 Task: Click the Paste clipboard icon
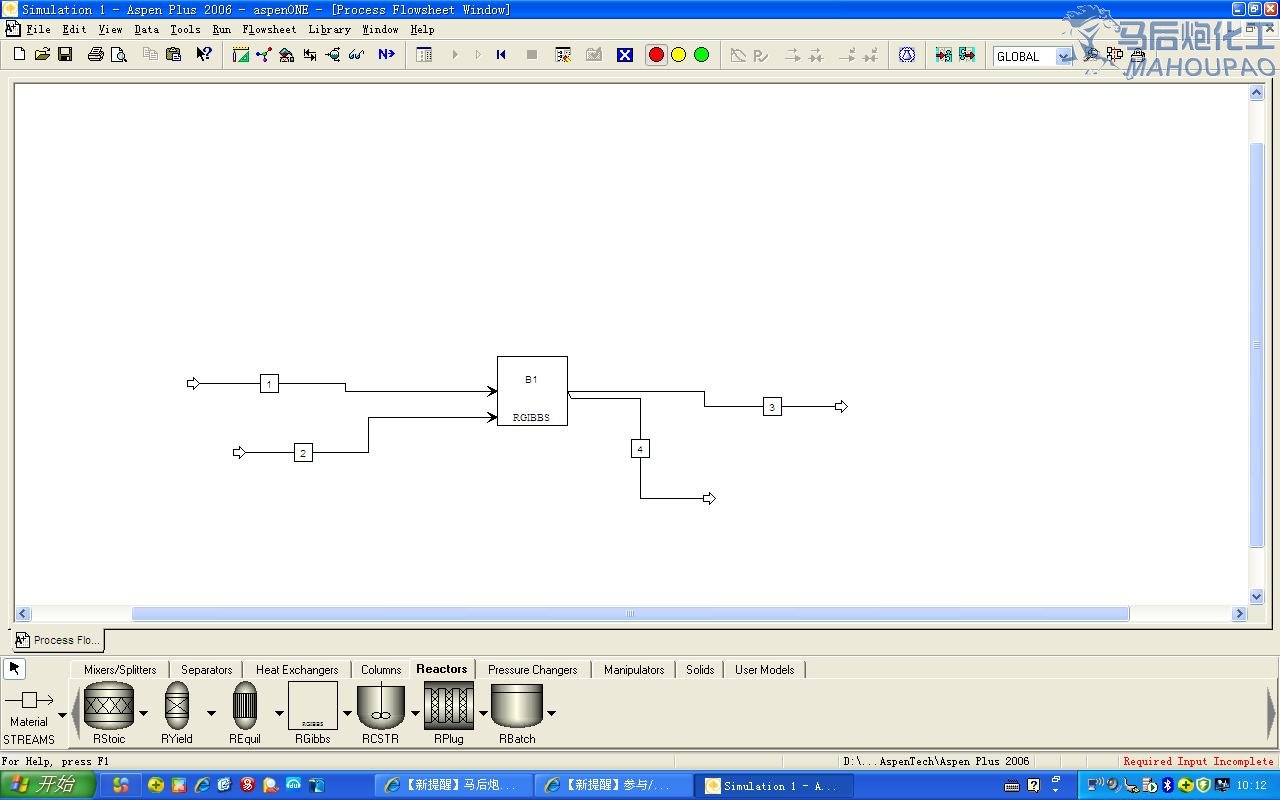click(x=173, y=55)
